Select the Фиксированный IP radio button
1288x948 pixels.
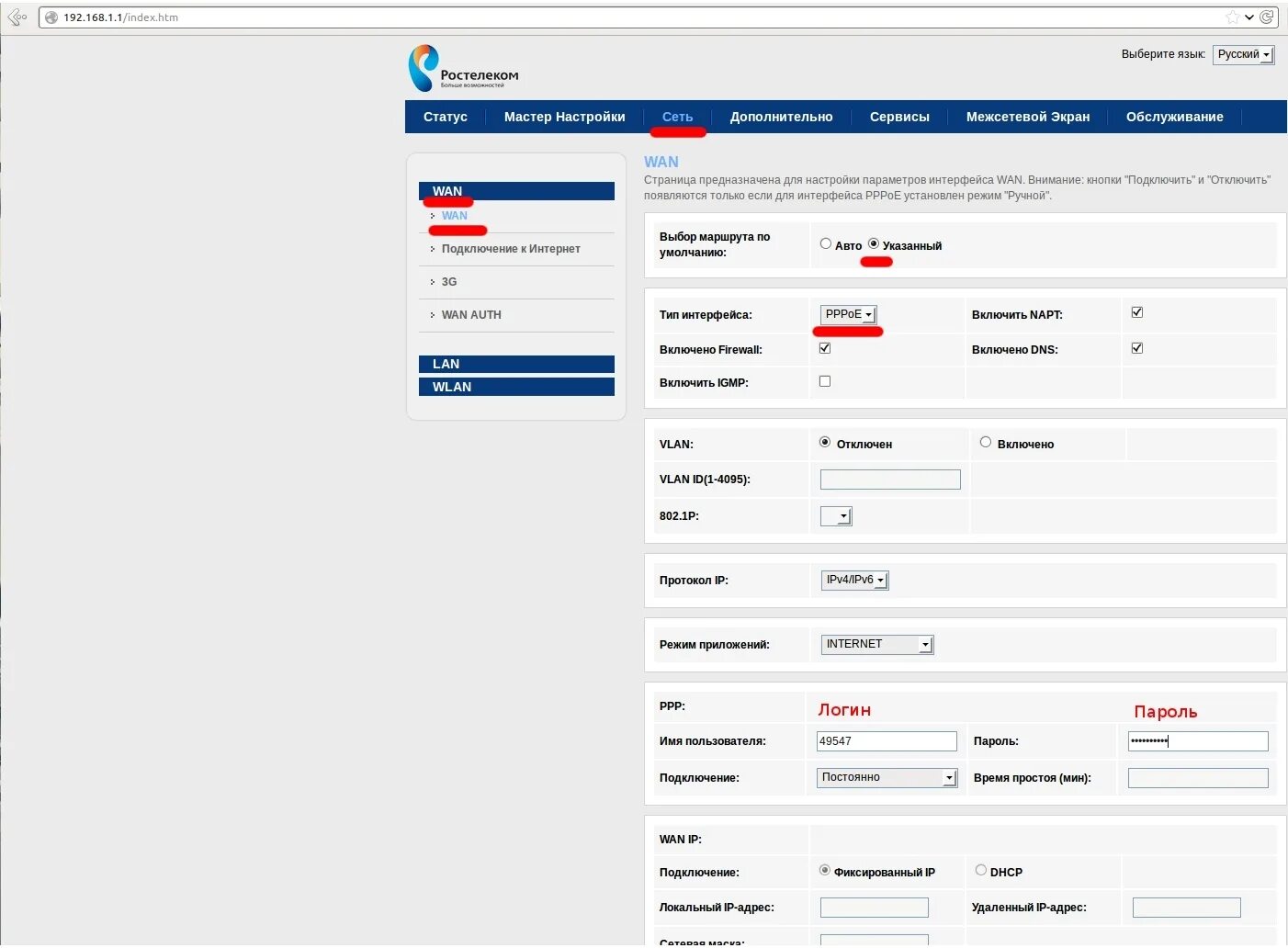tap(825, 870)
